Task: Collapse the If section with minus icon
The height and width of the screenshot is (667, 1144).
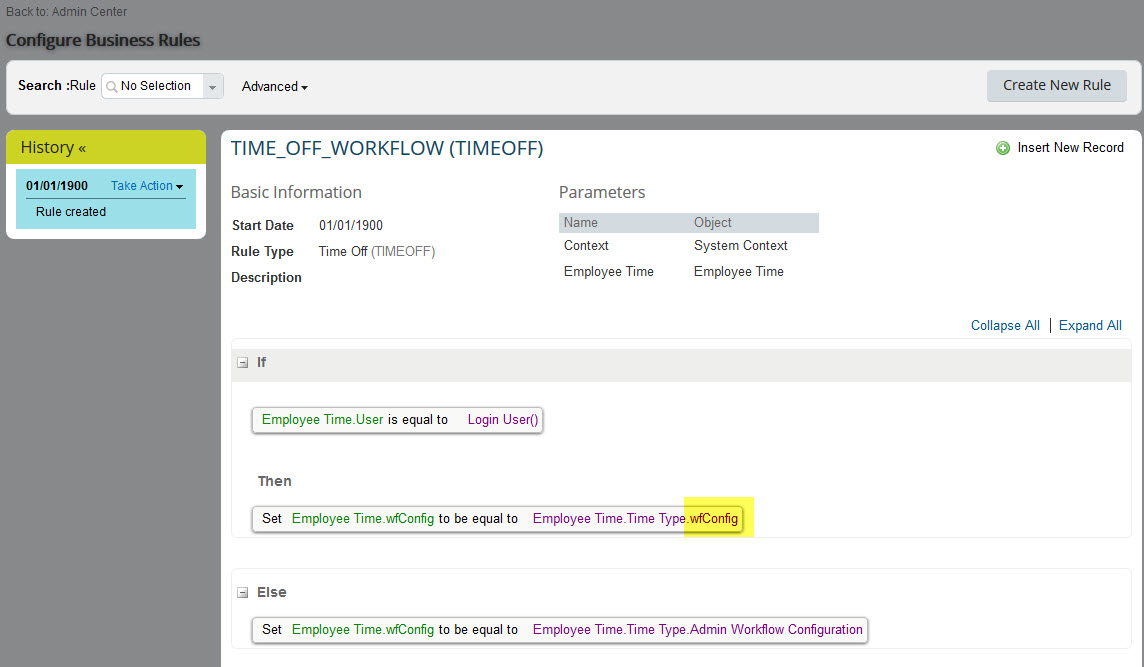Action: [x=242, y=363]
